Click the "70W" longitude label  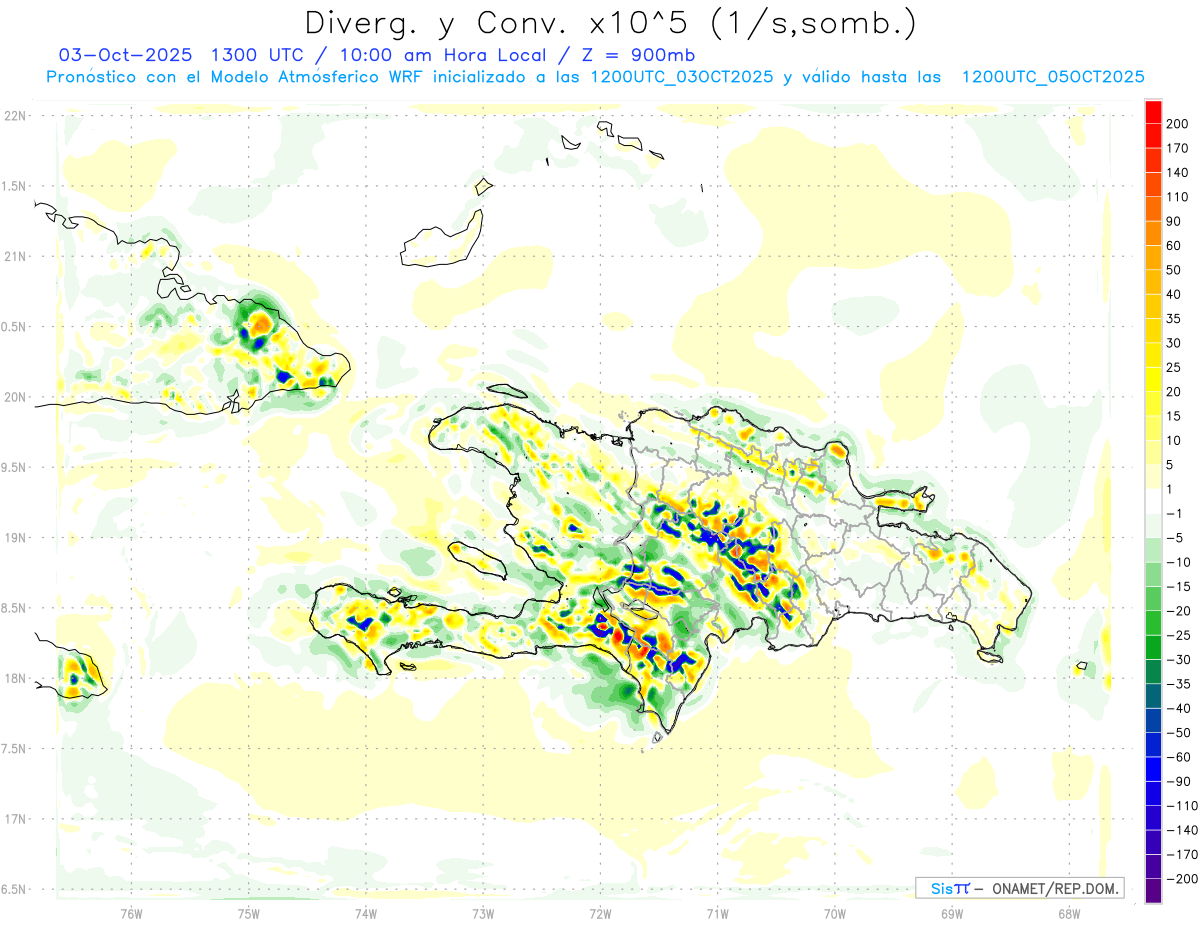[835, 913]
